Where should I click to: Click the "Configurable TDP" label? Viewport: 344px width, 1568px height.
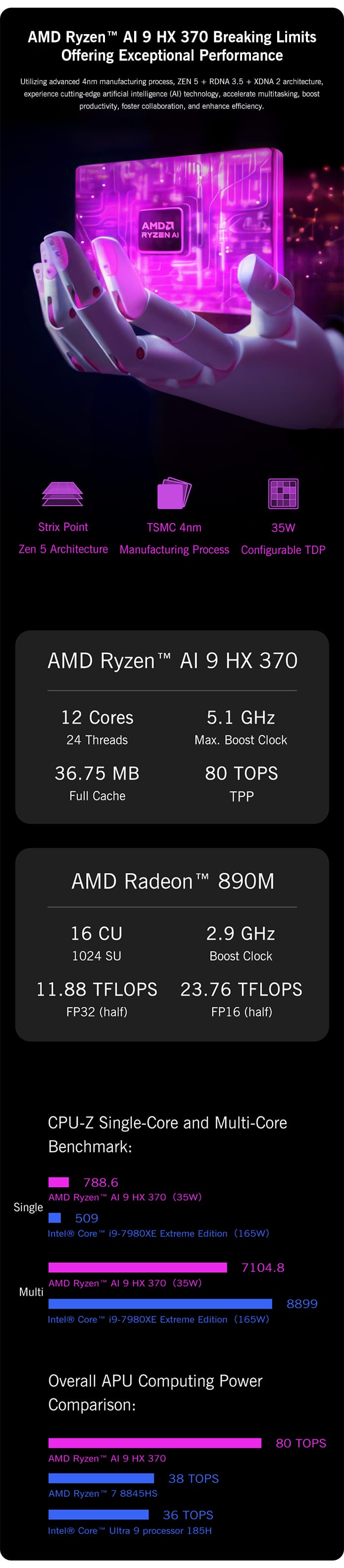(x=283, y=550)
